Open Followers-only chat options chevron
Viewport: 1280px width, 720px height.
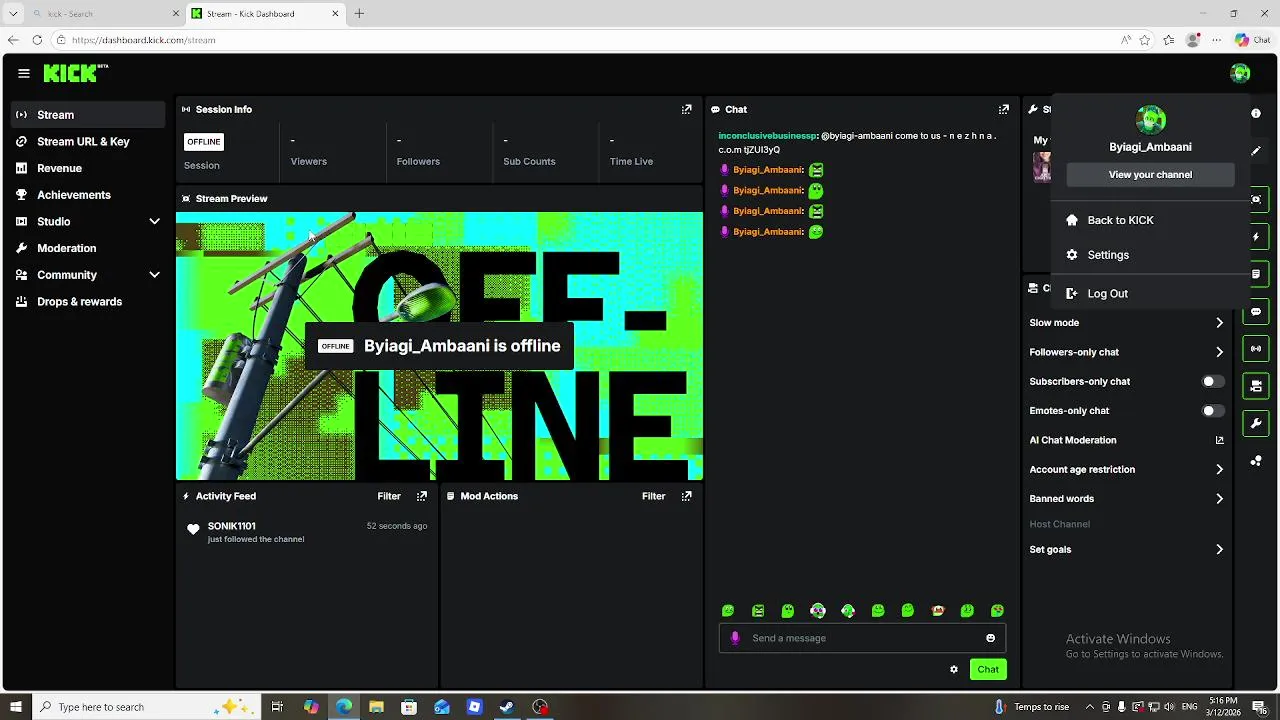pyautogui.click(x=1219, y=352)
